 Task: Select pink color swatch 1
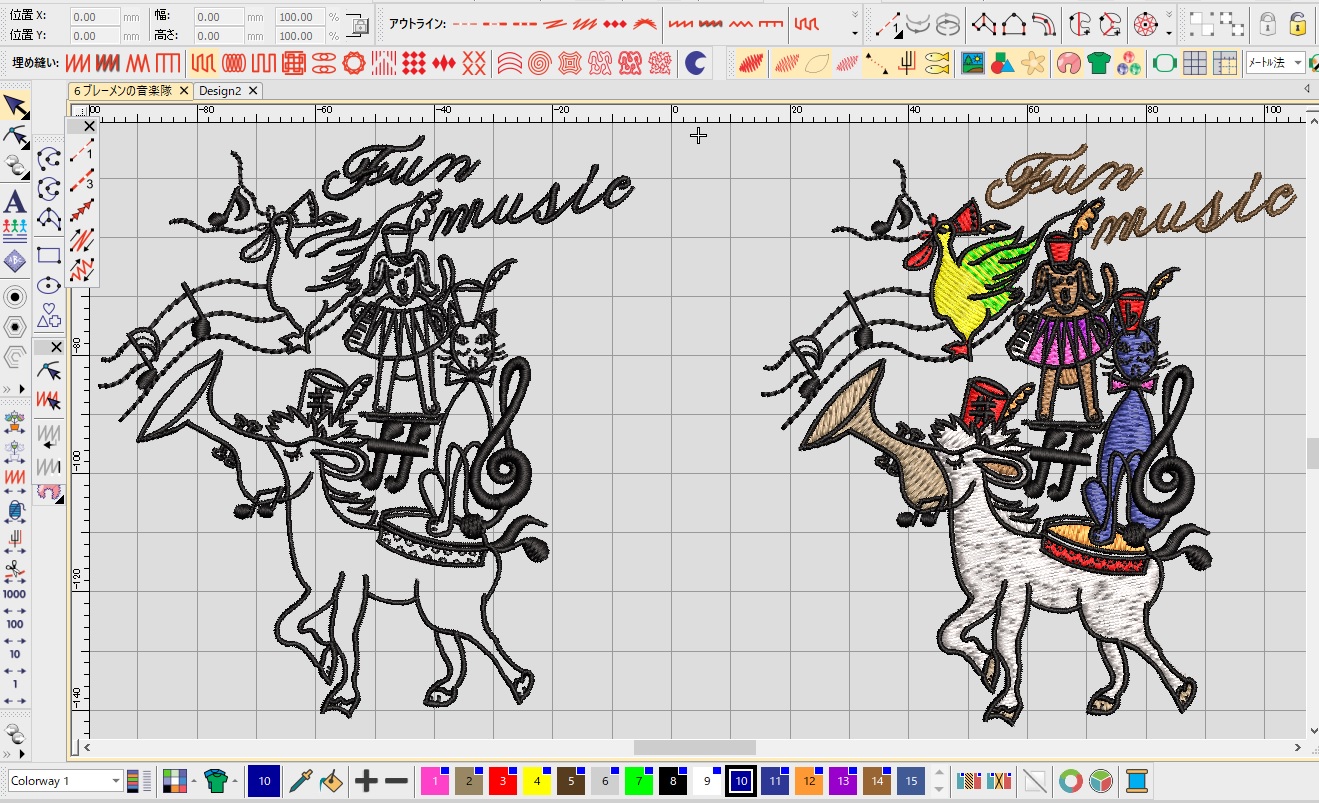435,781
